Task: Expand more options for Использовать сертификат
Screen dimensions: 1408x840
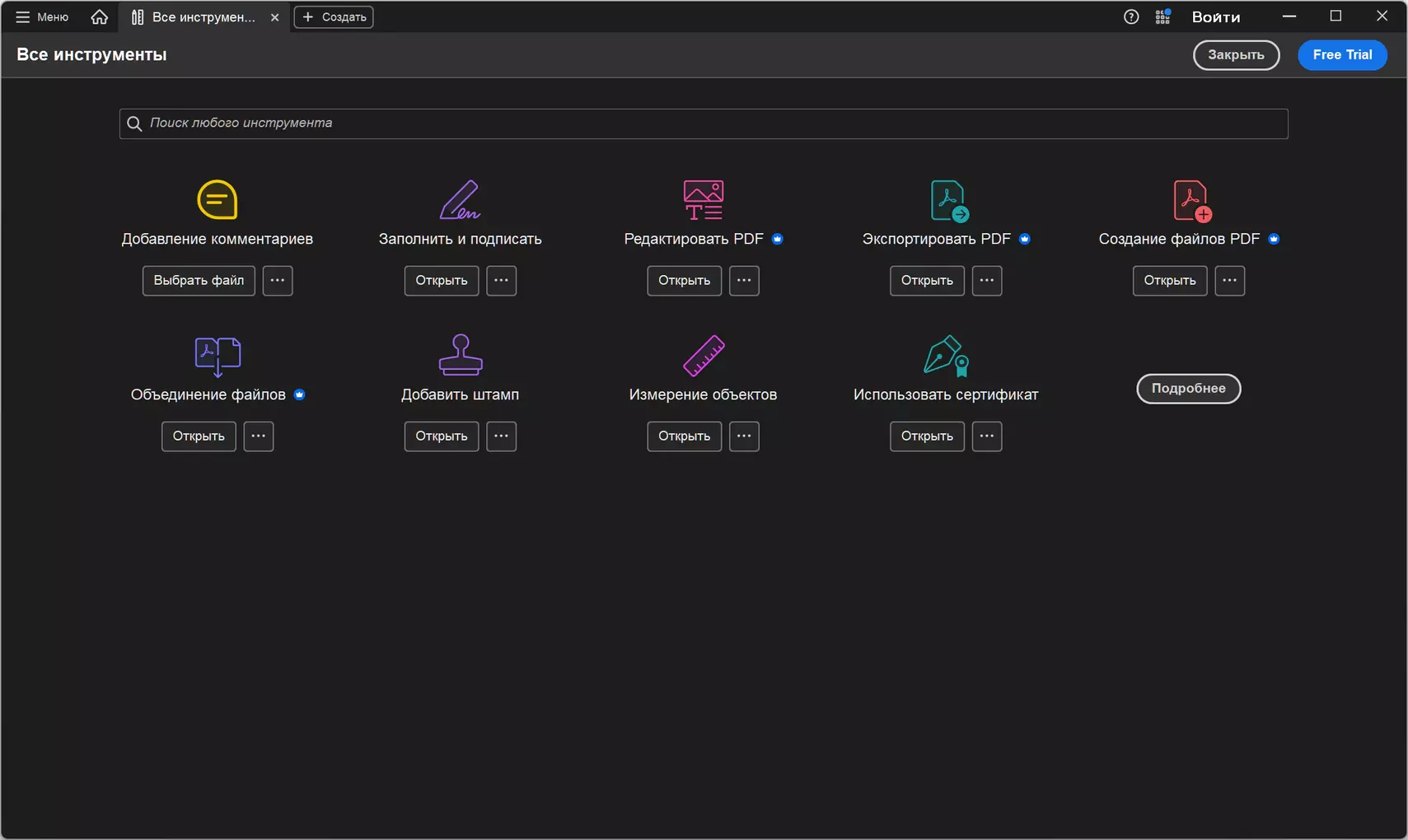Action: click(987, 436)
